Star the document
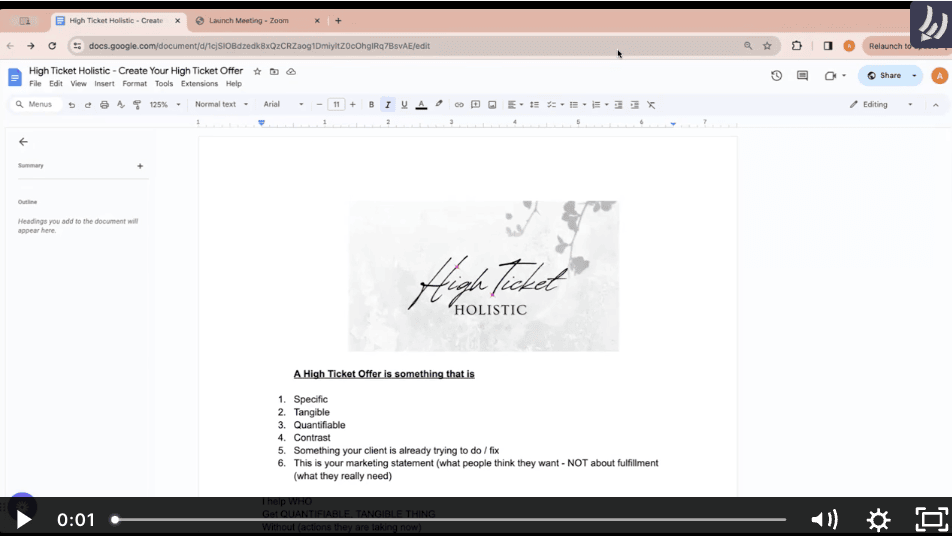 (x=257, y=72)
